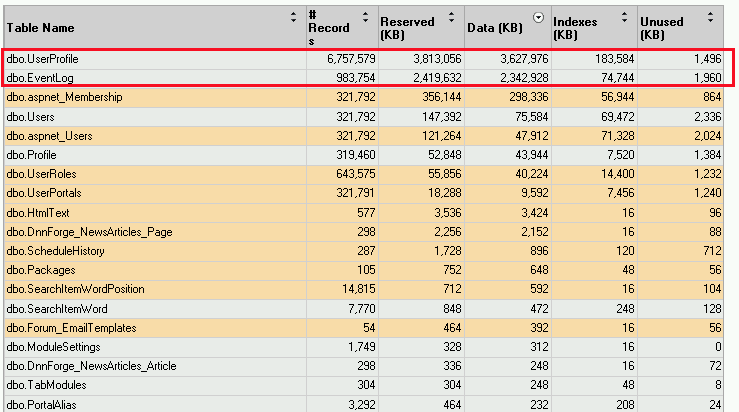Select the dbo.EventLog table name
Screen dimensions: 739x412
(x=40, y=78)
